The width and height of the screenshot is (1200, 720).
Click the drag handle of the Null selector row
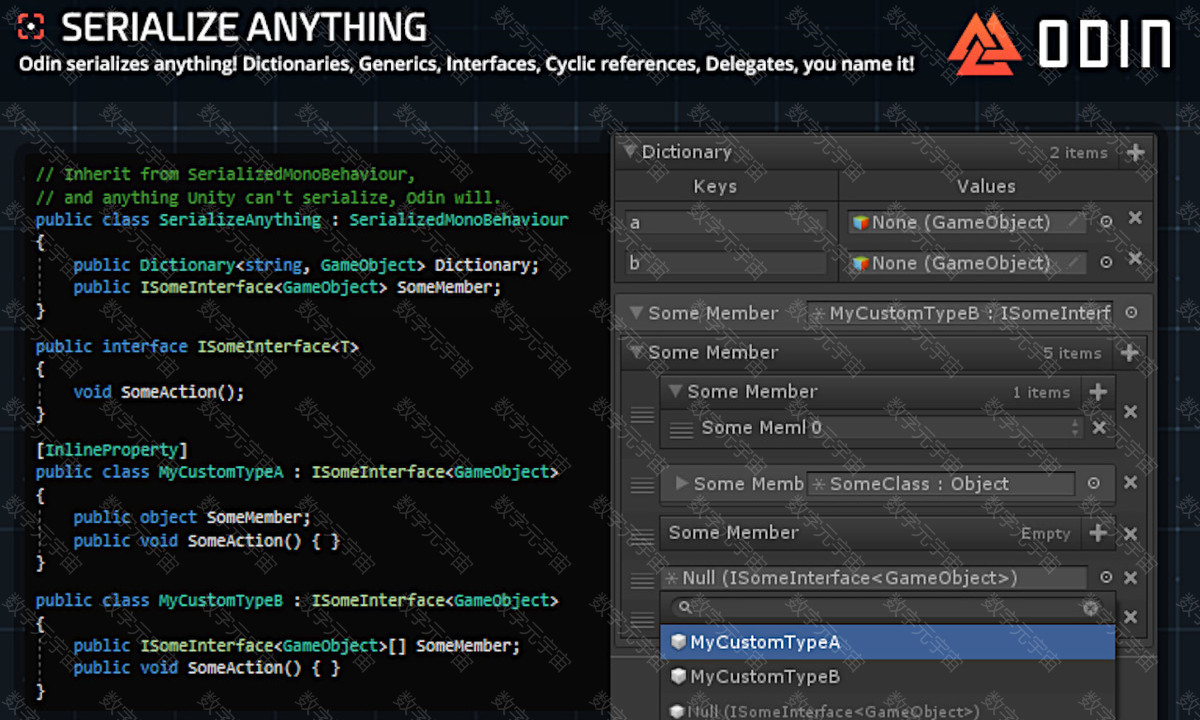642,579
